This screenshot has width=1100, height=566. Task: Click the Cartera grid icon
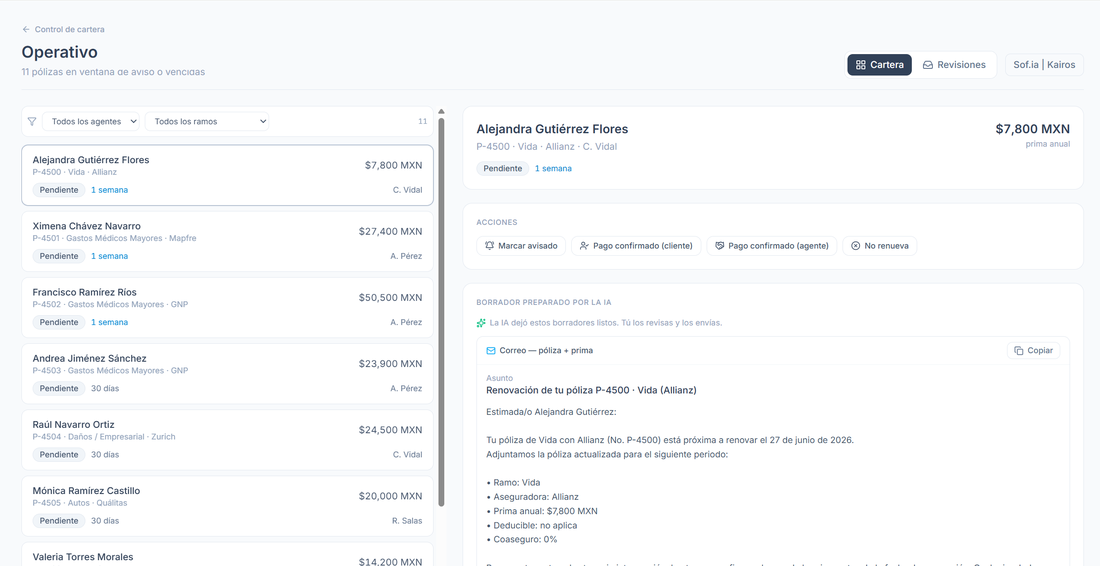point(861,65)
